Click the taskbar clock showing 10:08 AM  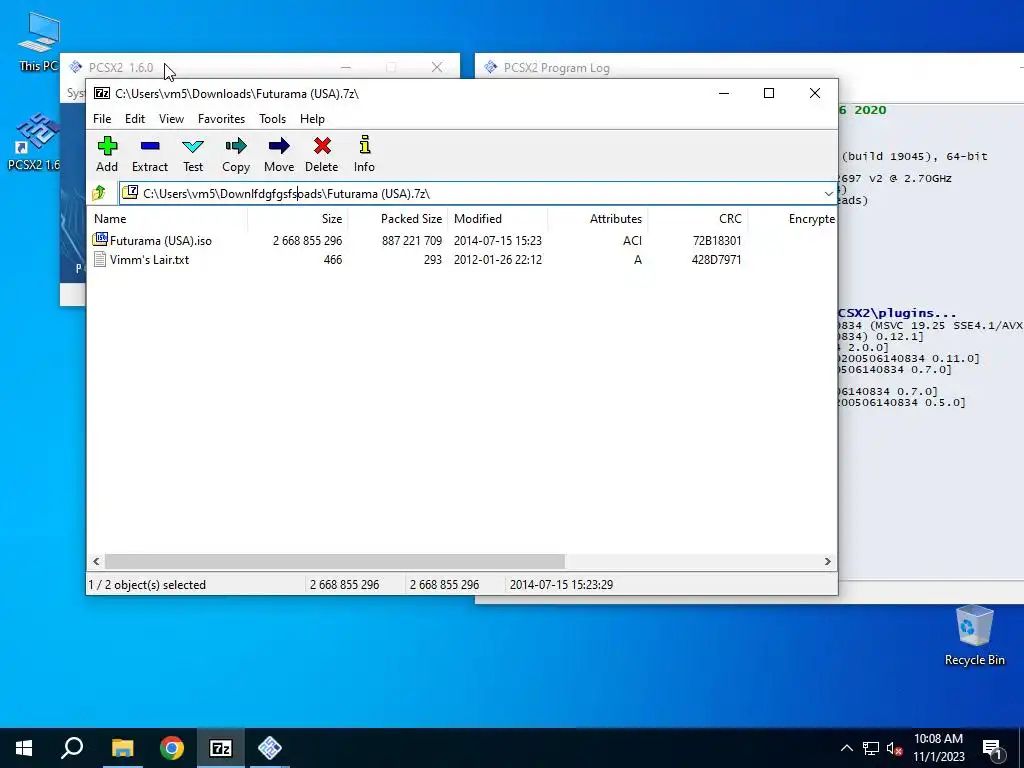(x=938, y=748)
